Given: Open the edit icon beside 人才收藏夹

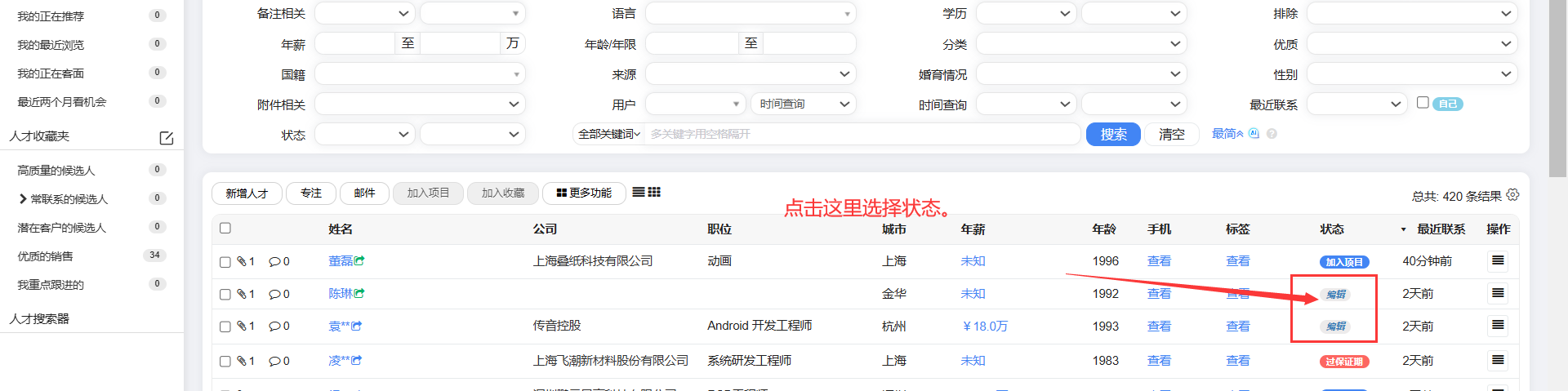Looking at the screenshot, I should (x=167, y=137).
